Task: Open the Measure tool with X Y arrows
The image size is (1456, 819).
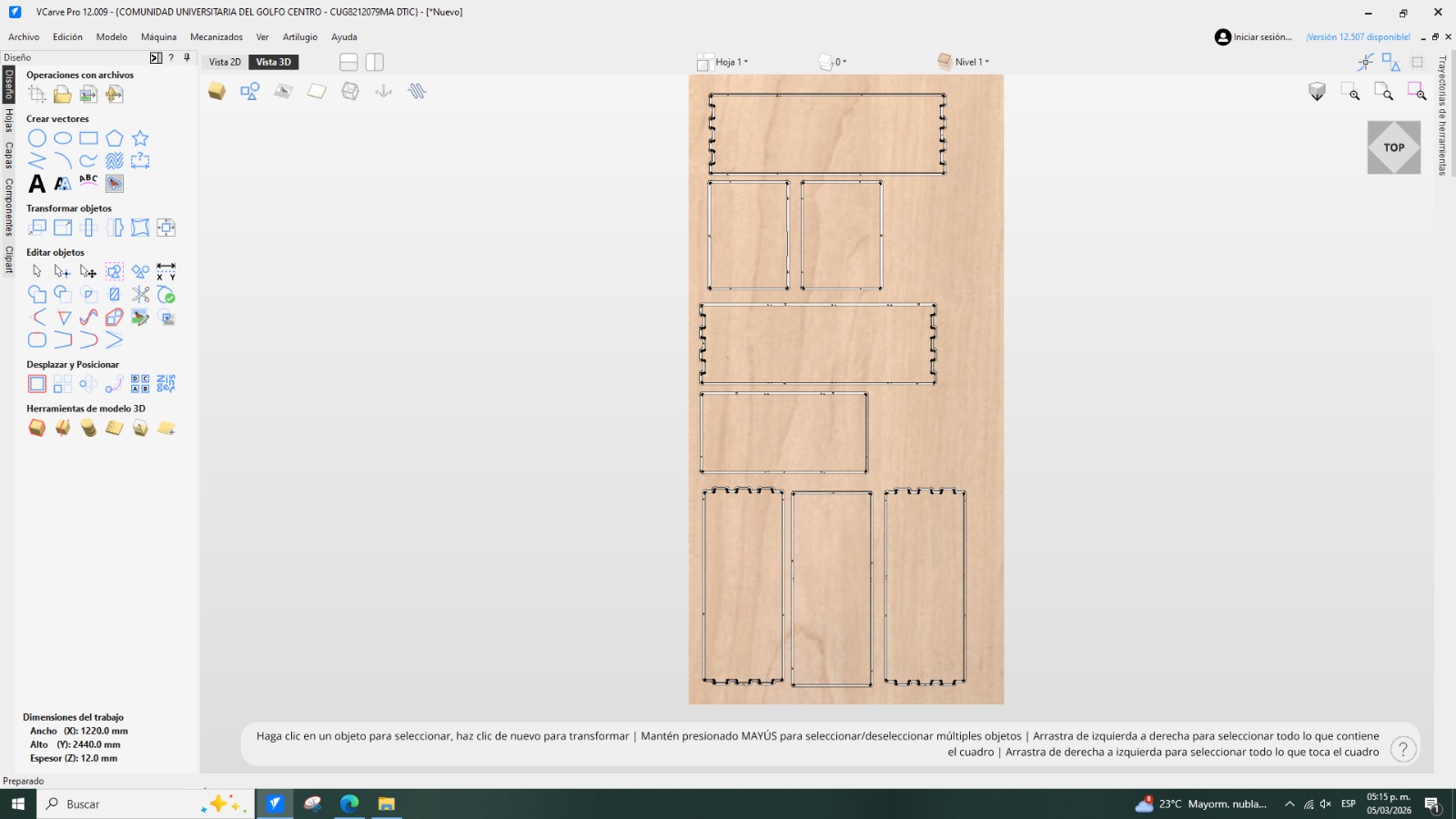Action: click(166, 271)
